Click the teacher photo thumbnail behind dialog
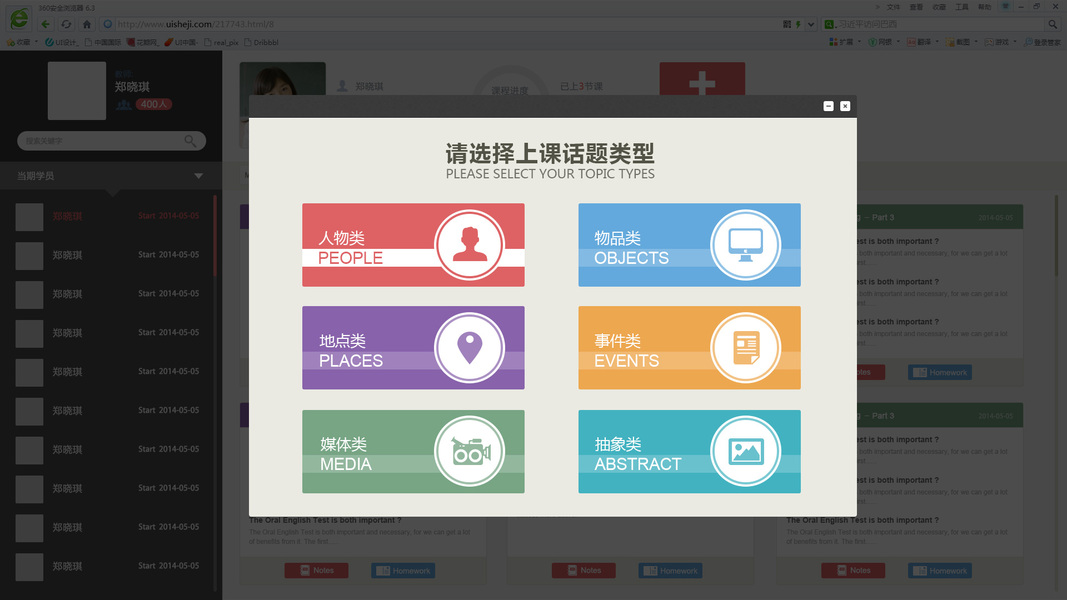This screenshot has width=1067, height=600. pyautogui.click(x=282, y=79)
